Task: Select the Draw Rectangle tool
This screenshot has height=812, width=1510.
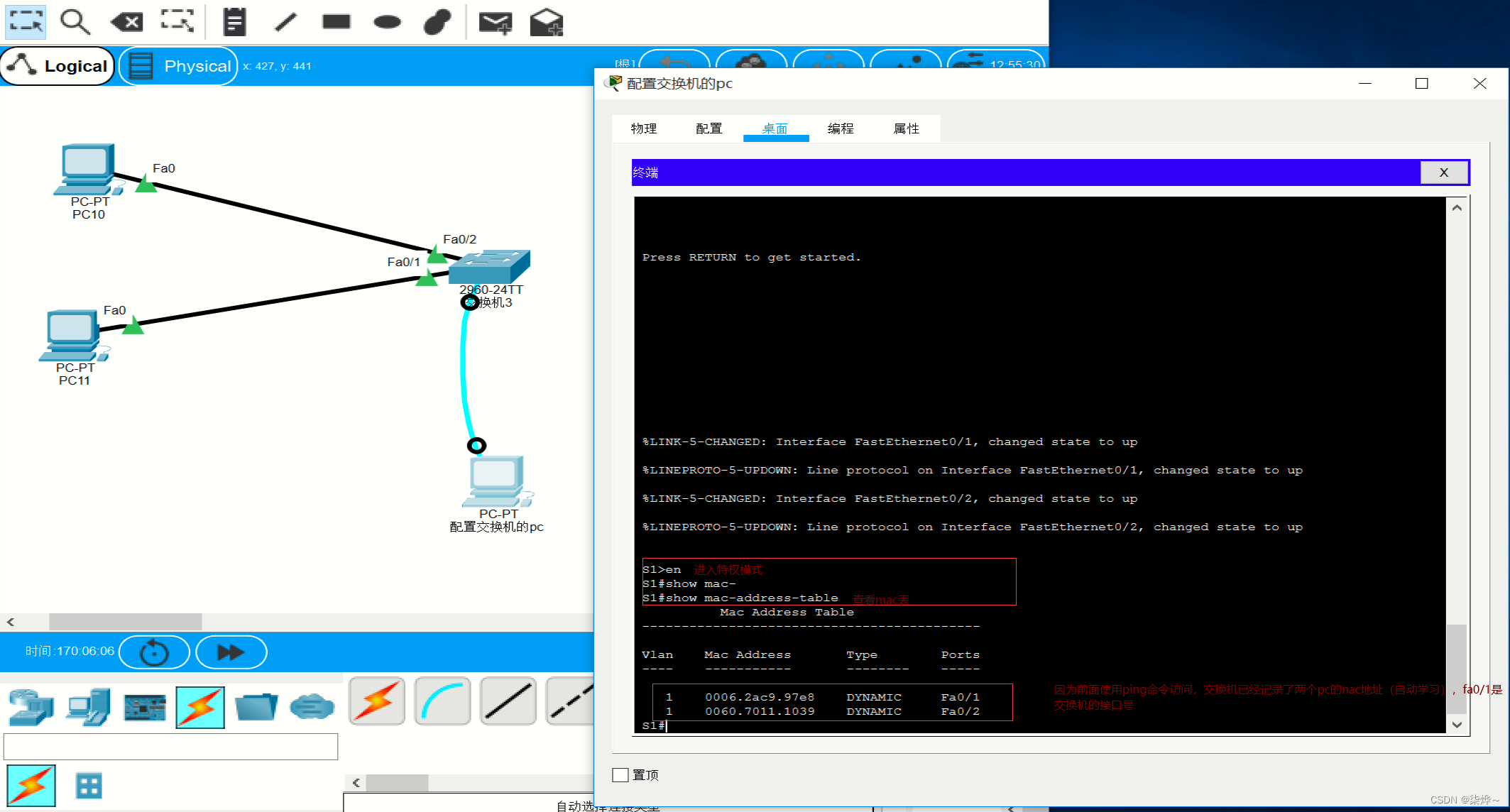Action: click(x=336, y=22)
